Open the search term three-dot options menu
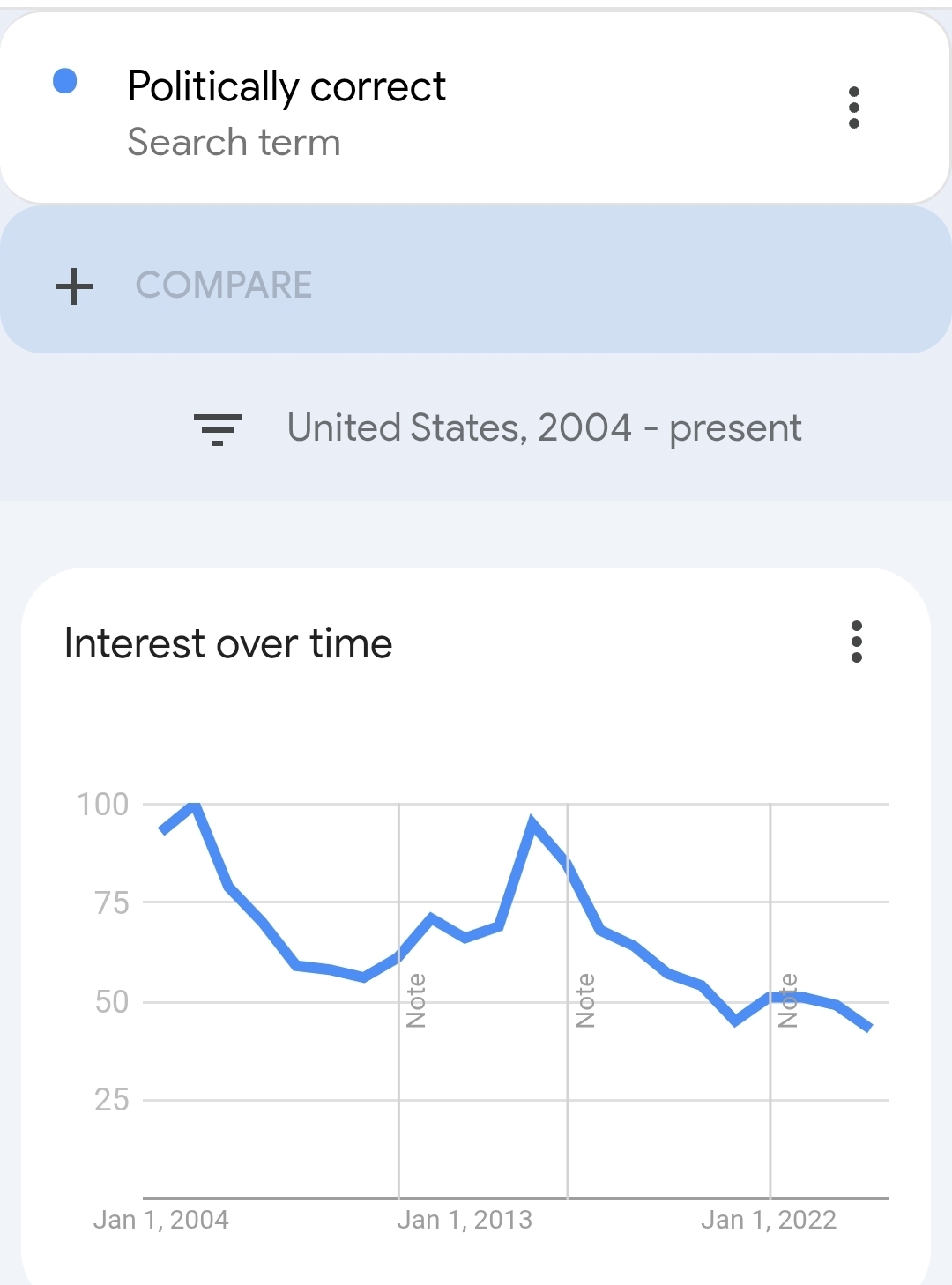The image size is (952, 1285). 853,108
